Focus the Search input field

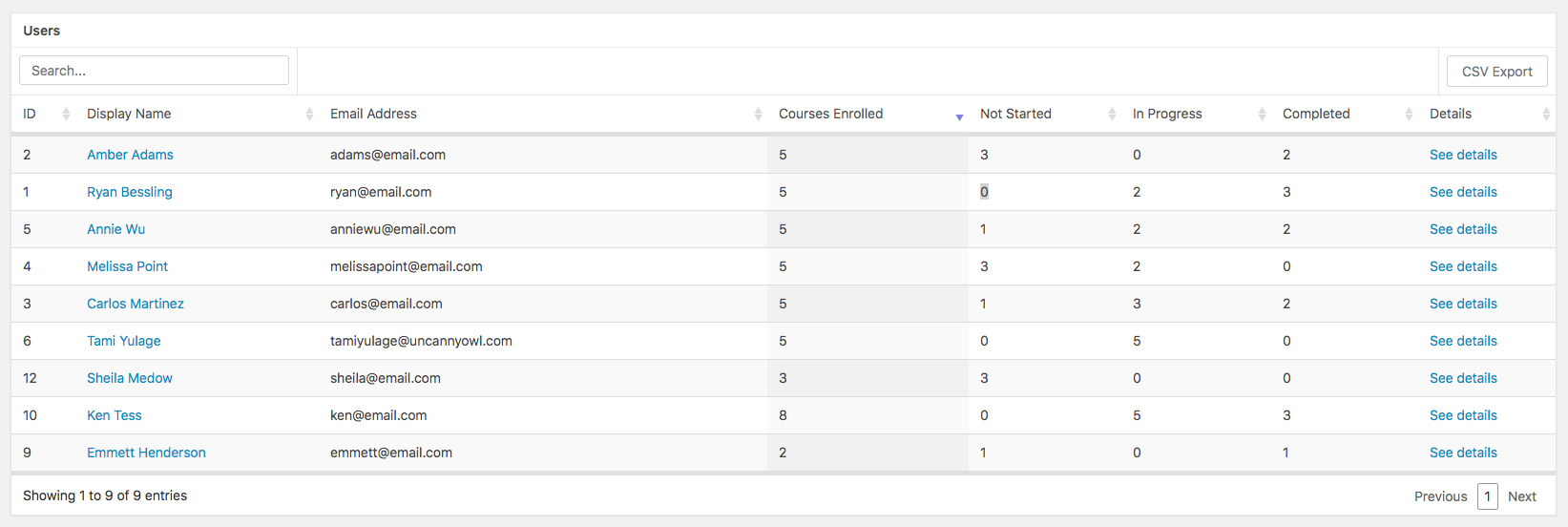pyautogui.click(x=154, y=71)
